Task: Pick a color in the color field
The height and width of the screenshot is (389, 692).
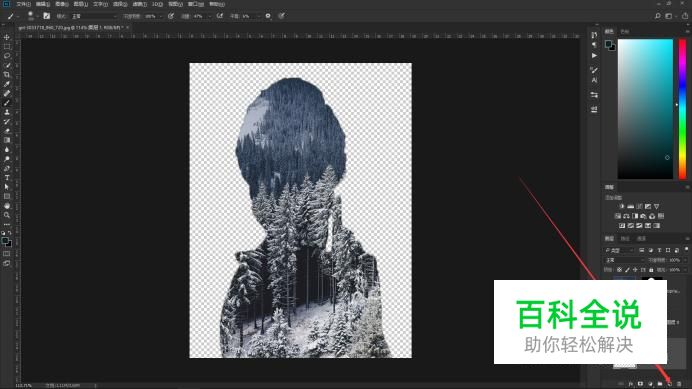Action: coord(645,109)
